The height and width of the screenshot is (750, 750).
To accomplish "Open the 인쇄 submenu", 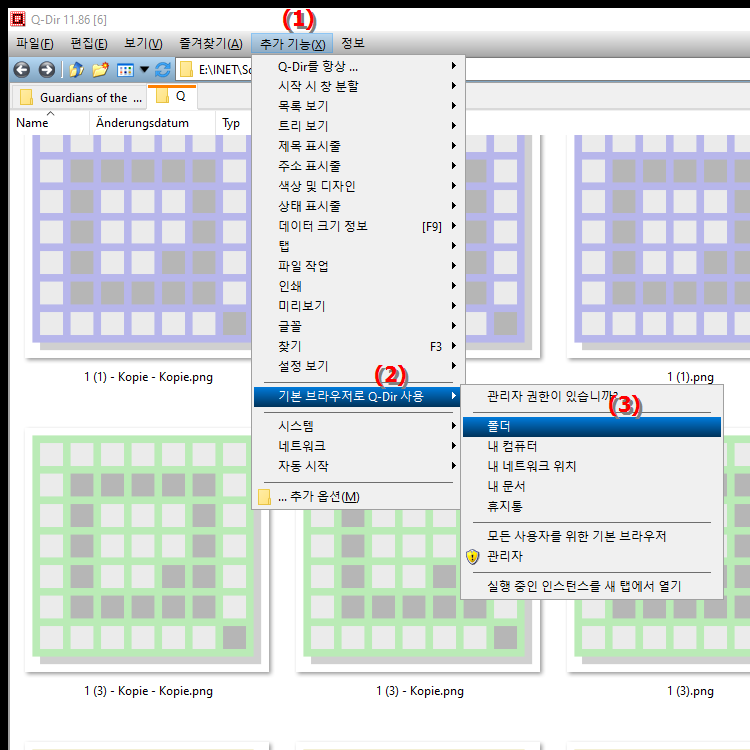I will [357, 286].
